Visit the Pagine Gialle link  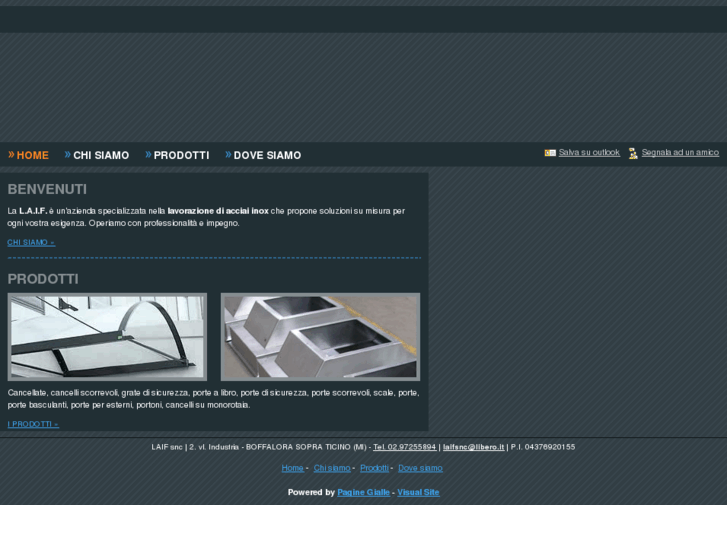point(364,493)
